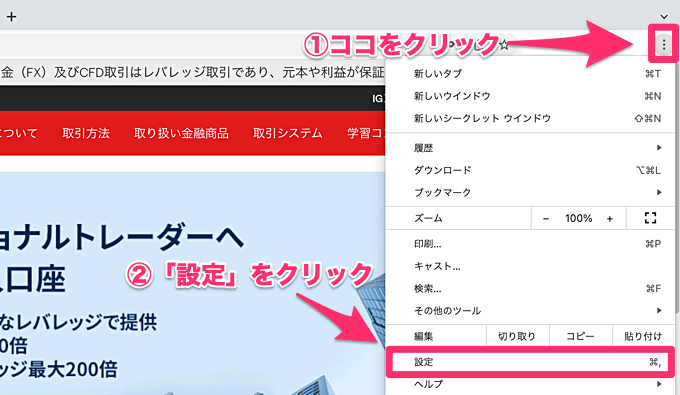Click 貼り付け in the edit row
The width and height of the screenshot is (680, 395).
[643, 336]
